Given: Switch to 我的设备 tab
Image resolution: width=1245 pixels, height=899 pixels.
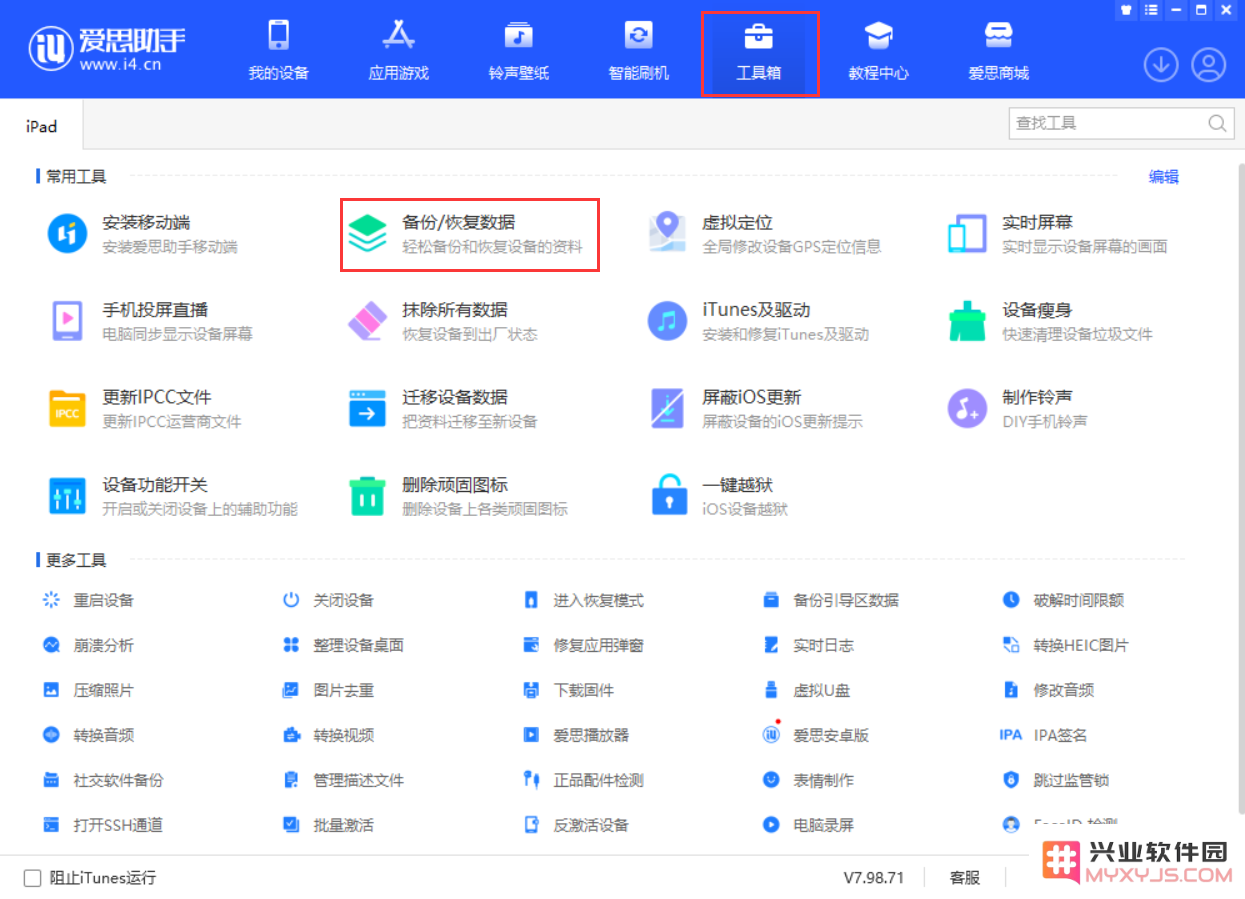Looking at the screenshot, I should click(x=279, y=50).
